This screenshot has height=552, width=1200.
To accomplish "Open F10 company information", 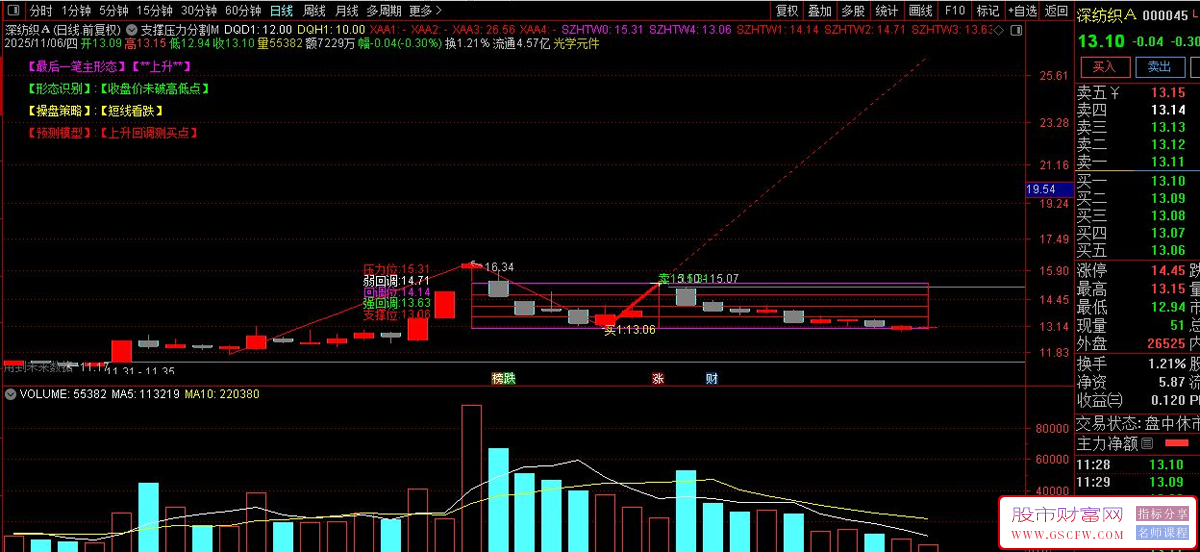I will [x=955, y=11].
